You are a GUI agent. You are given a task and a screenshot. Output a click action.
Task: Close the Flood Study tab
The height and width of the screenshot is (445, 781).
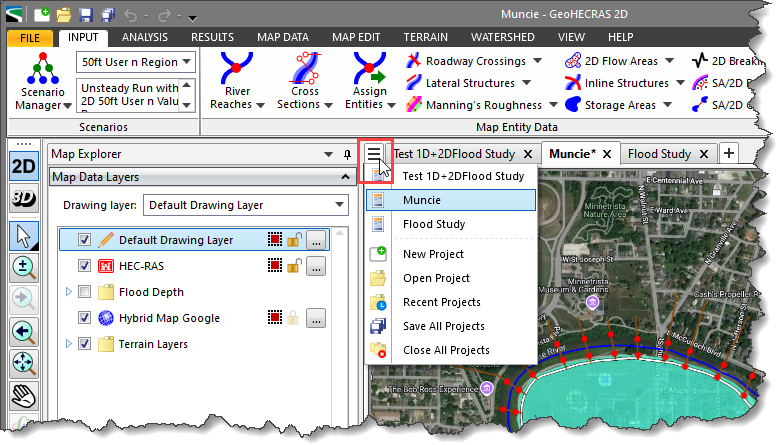pyautogui.click(x=704, y=154)
